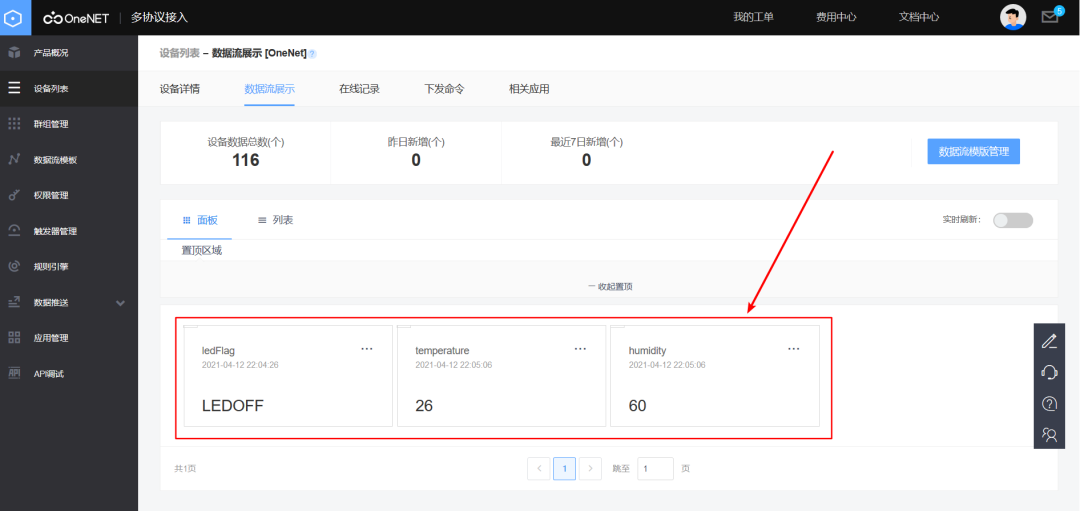1080x511 pixels.
Task: Go to next page arrow
Action: pos(590,469)
